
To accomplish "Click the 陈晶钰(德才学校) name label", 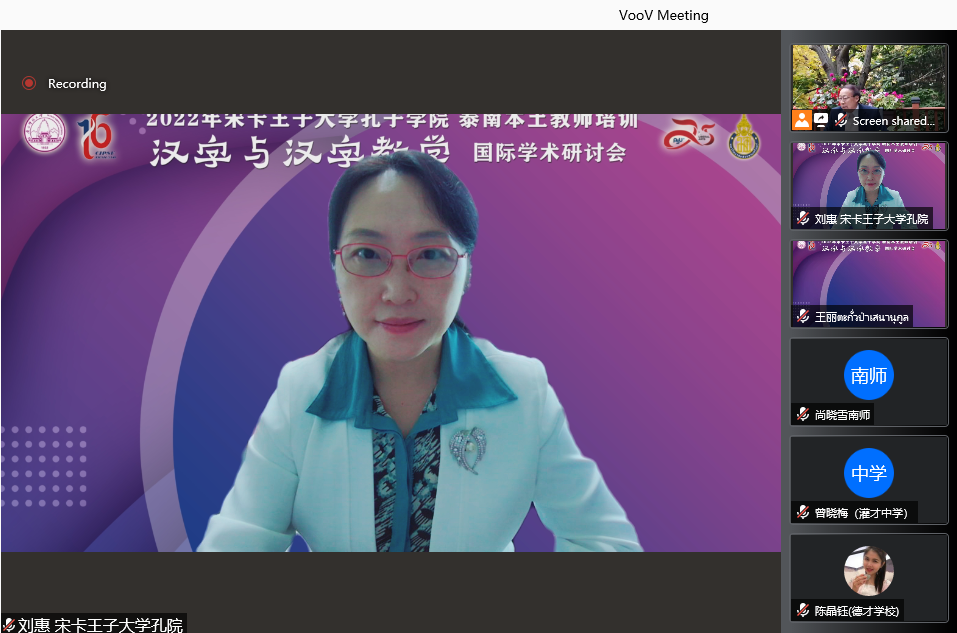I will (x=856, y=611).
